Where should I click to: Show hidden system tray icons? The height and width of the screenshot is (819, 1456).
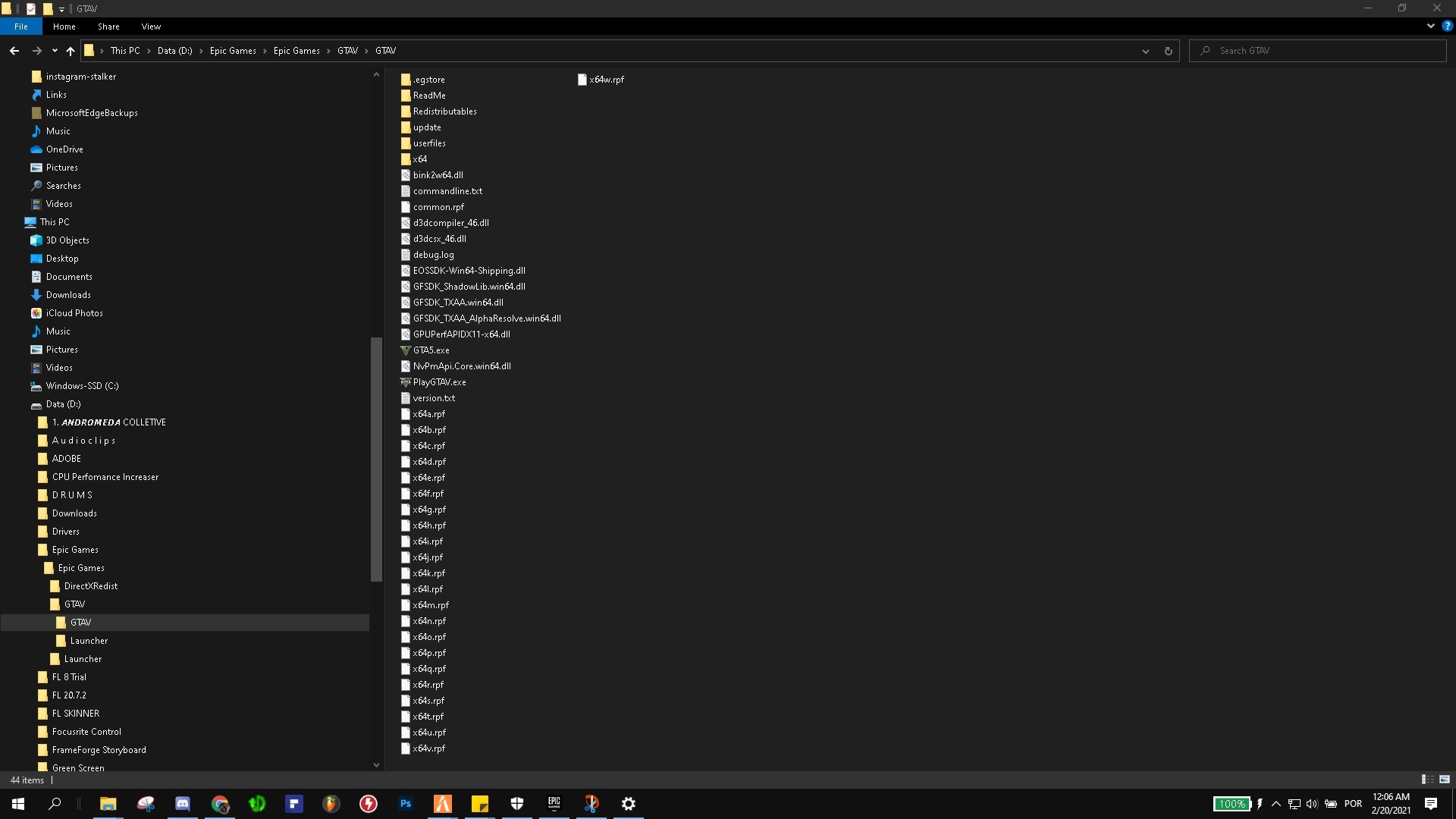(x=1276, y=804)
